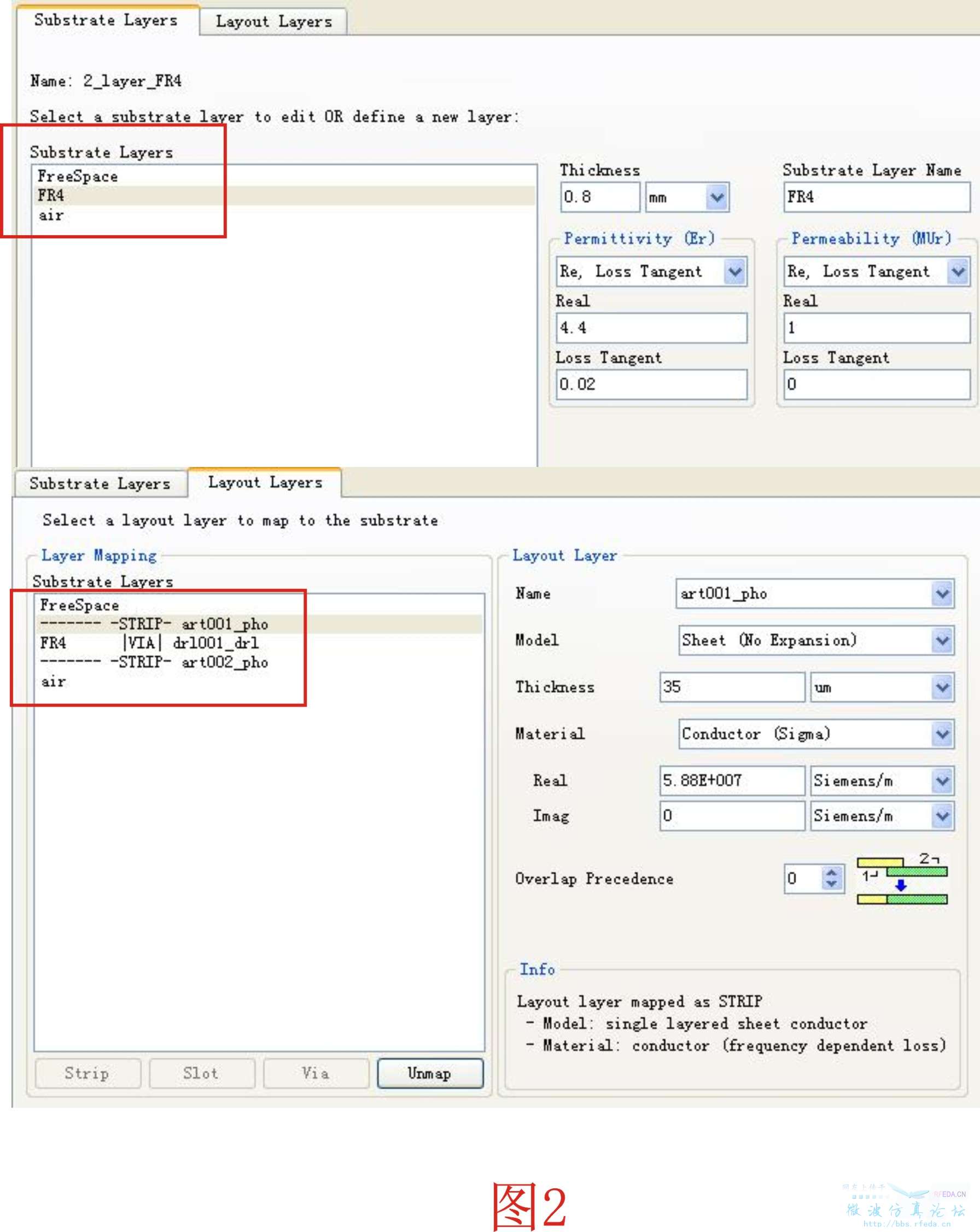Viewport: 980px width, 1232px height.
Task: Select Substrate Layers tab in upper dialog
Action: pos(106,20)
